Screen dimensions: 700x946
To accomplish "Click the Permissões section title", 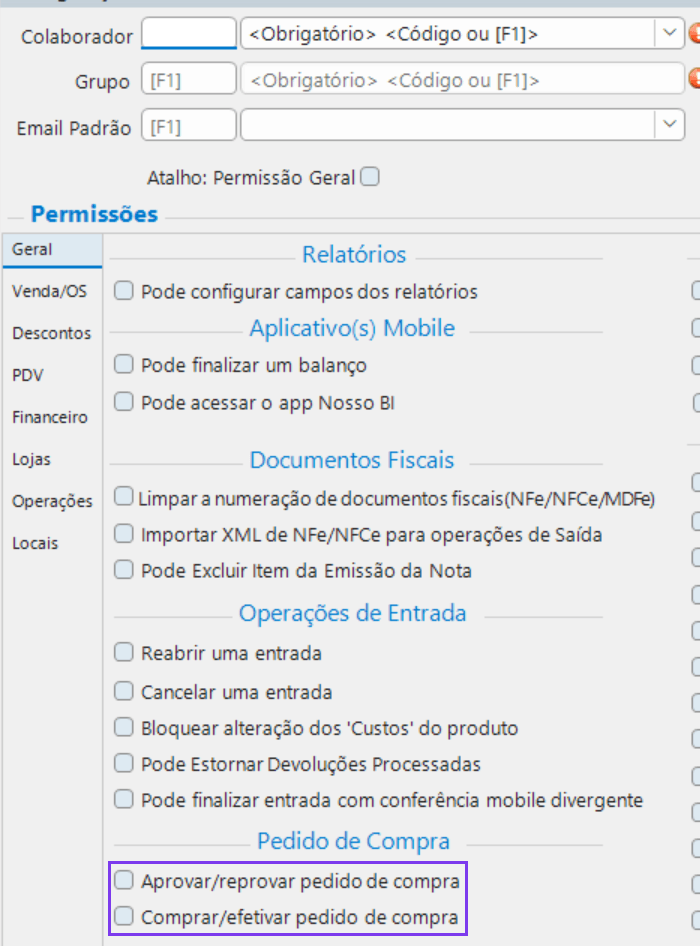I will coord(94,214).
